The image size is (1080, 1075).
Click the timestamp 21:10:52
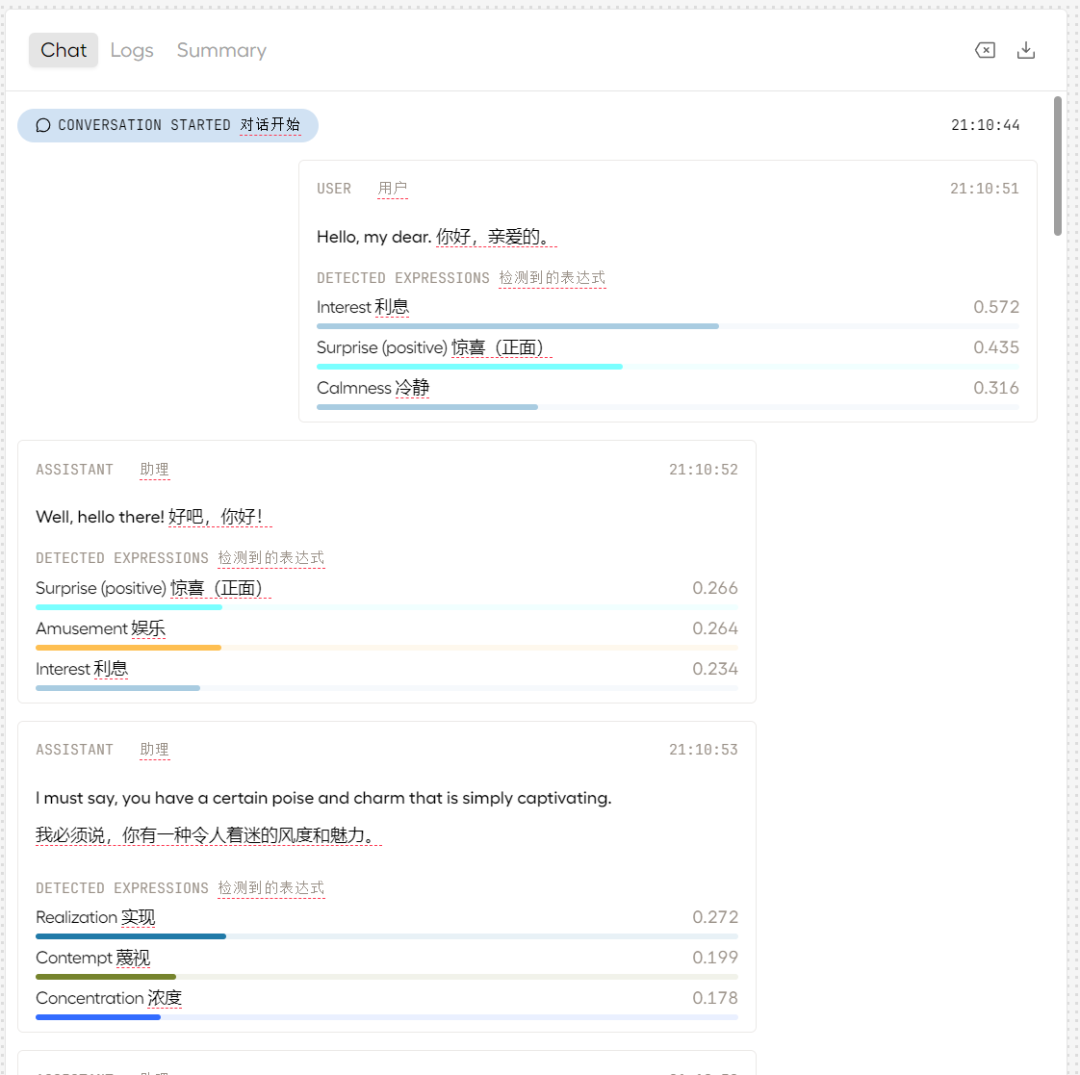pos(703,470)
